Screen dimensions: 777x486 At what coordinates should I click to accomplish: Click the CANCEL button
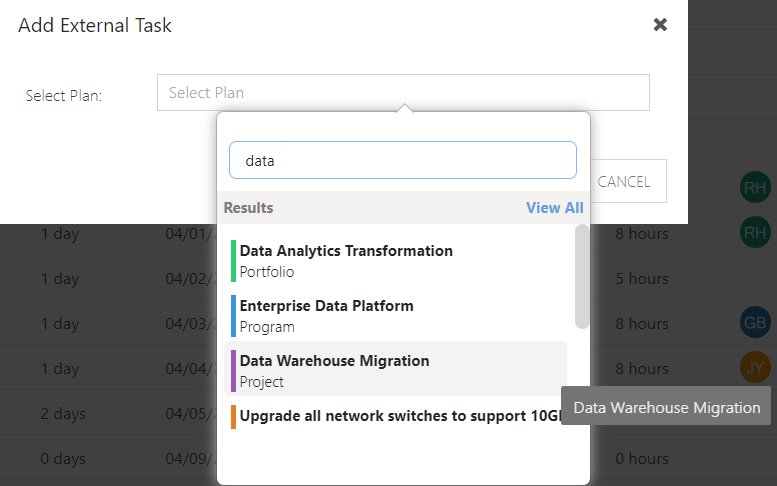627,181
